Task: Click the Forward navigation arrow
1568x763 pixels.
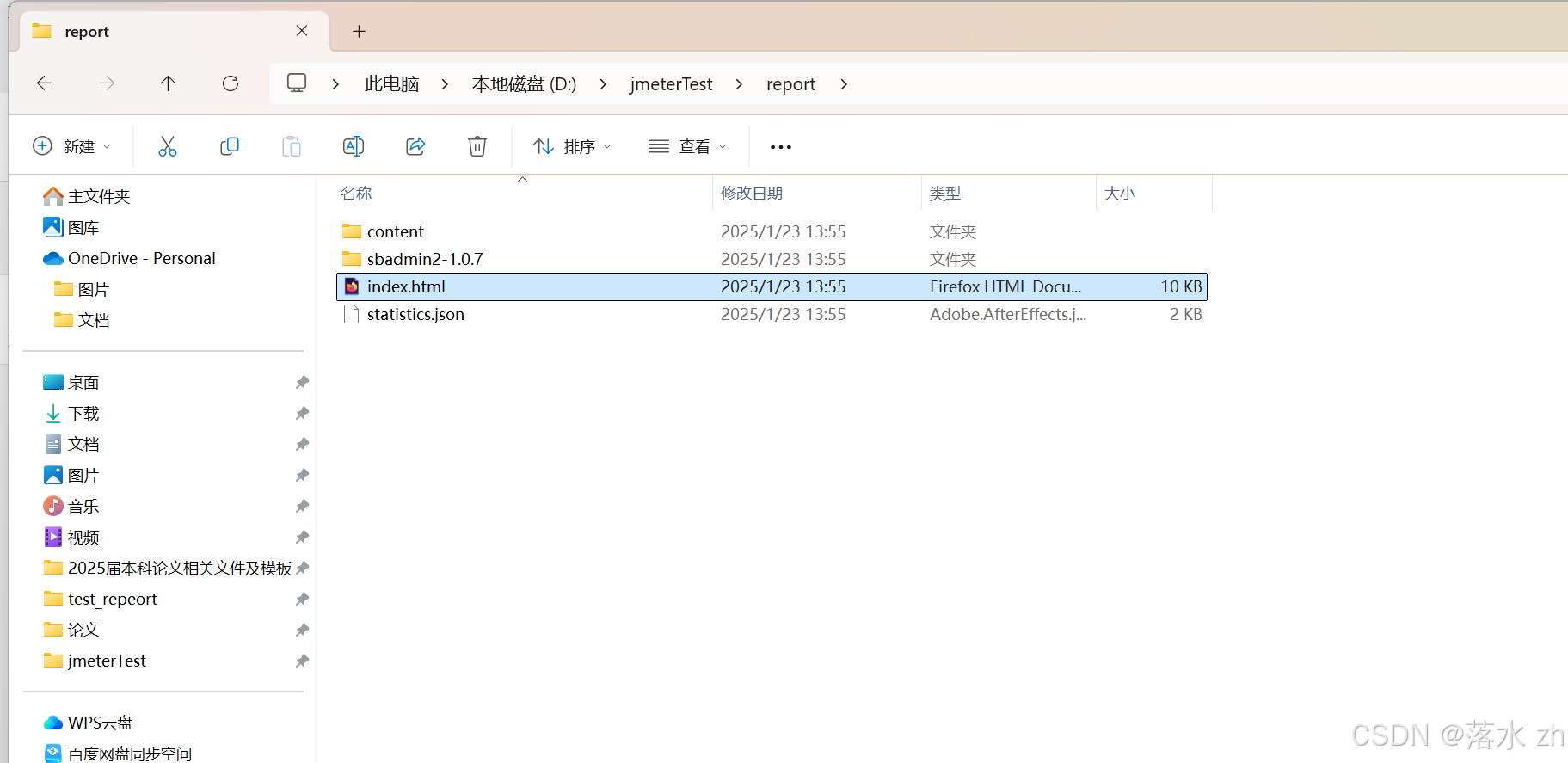Action: pos(107,83)
